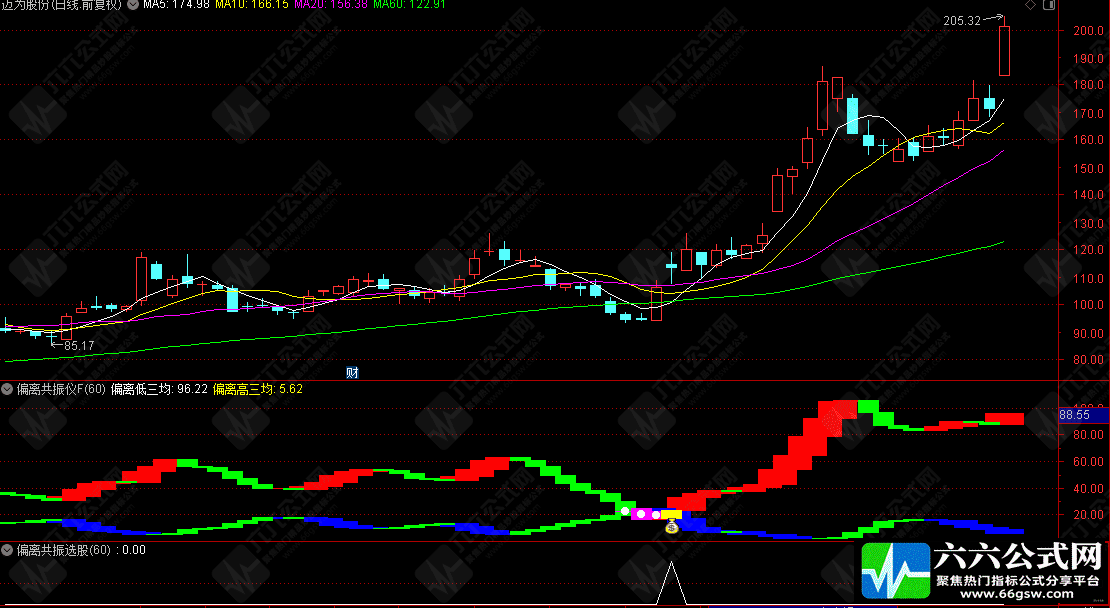Click the 150.0 price axis label
Screen dimensions: 1110x608
1087,168
